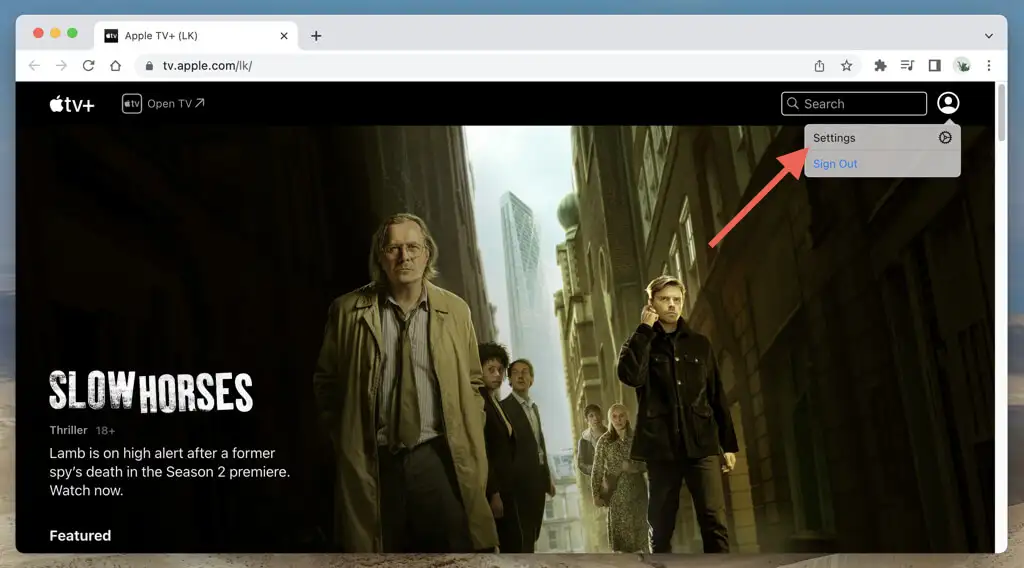The image size is (1024, 568).
Task: Click the magnifying glass search icon
Action: point(792,104)
